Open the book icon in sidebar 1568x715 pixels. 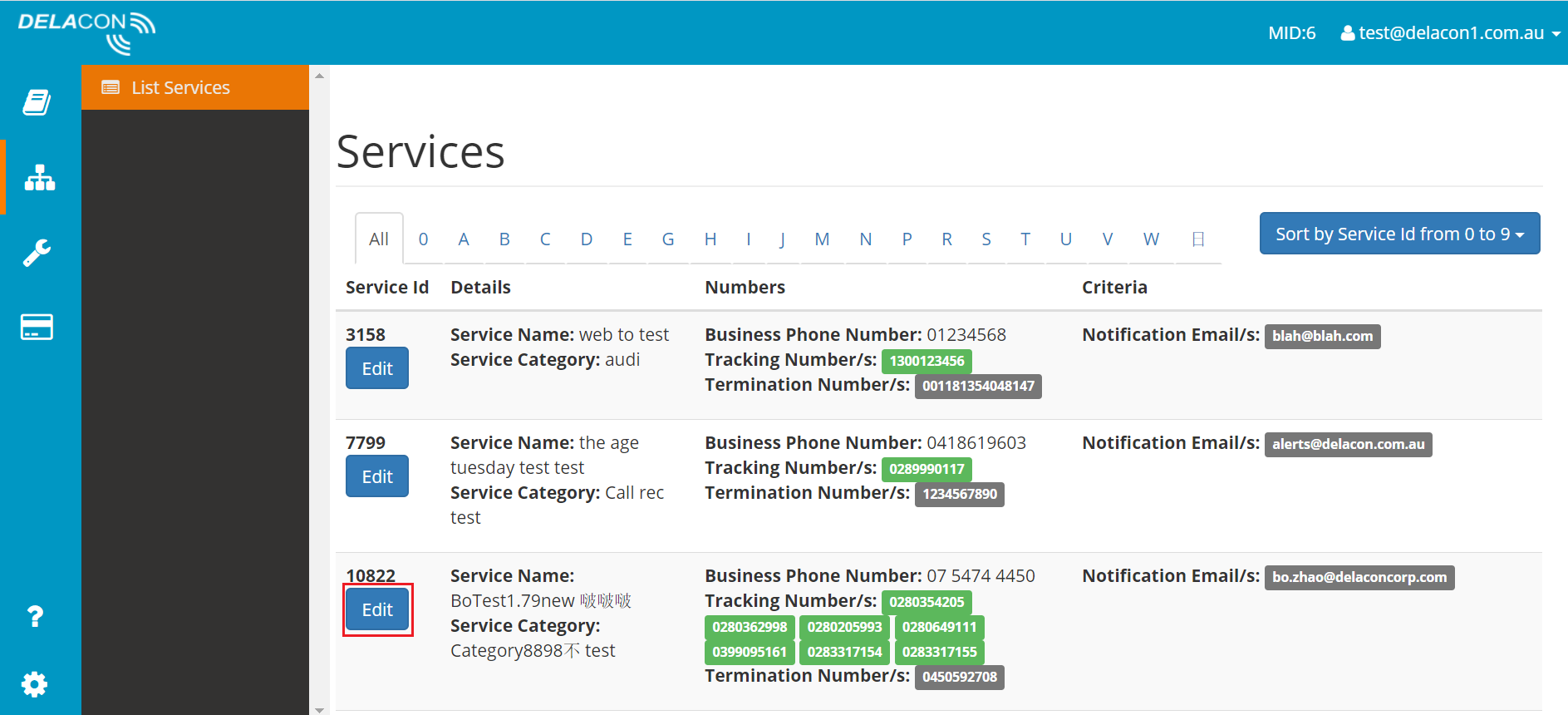(x=37, y=102)
